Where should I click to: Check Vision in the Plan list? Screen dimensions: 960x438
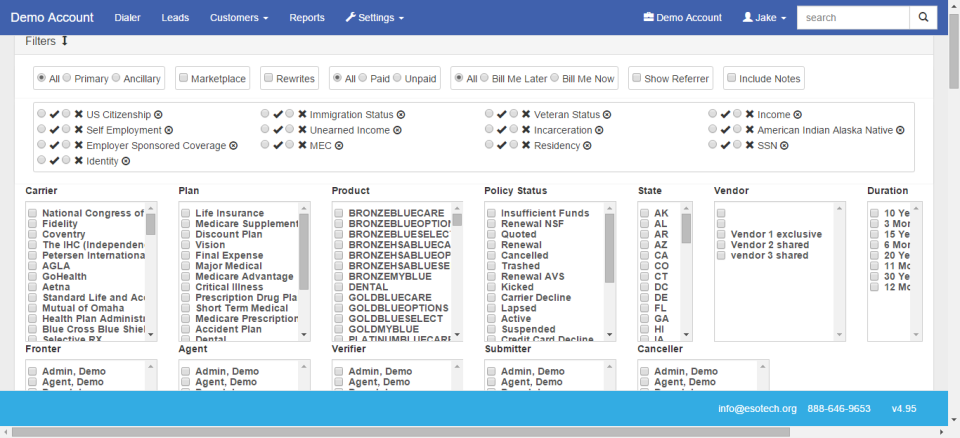pos(186,244)
